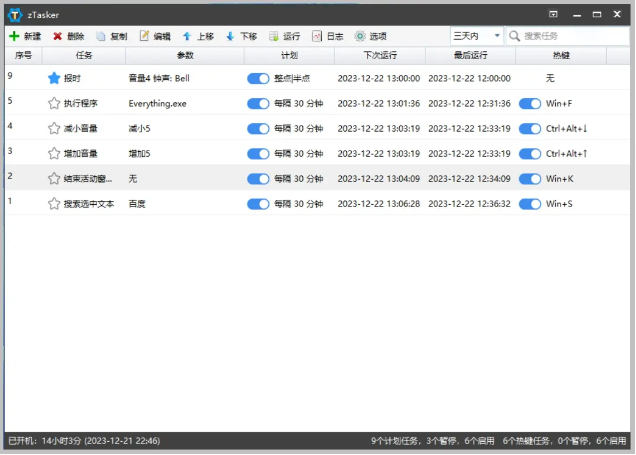The image size is (636, 455).
Task: Create a new task with 新建
Action: (25, 36)
